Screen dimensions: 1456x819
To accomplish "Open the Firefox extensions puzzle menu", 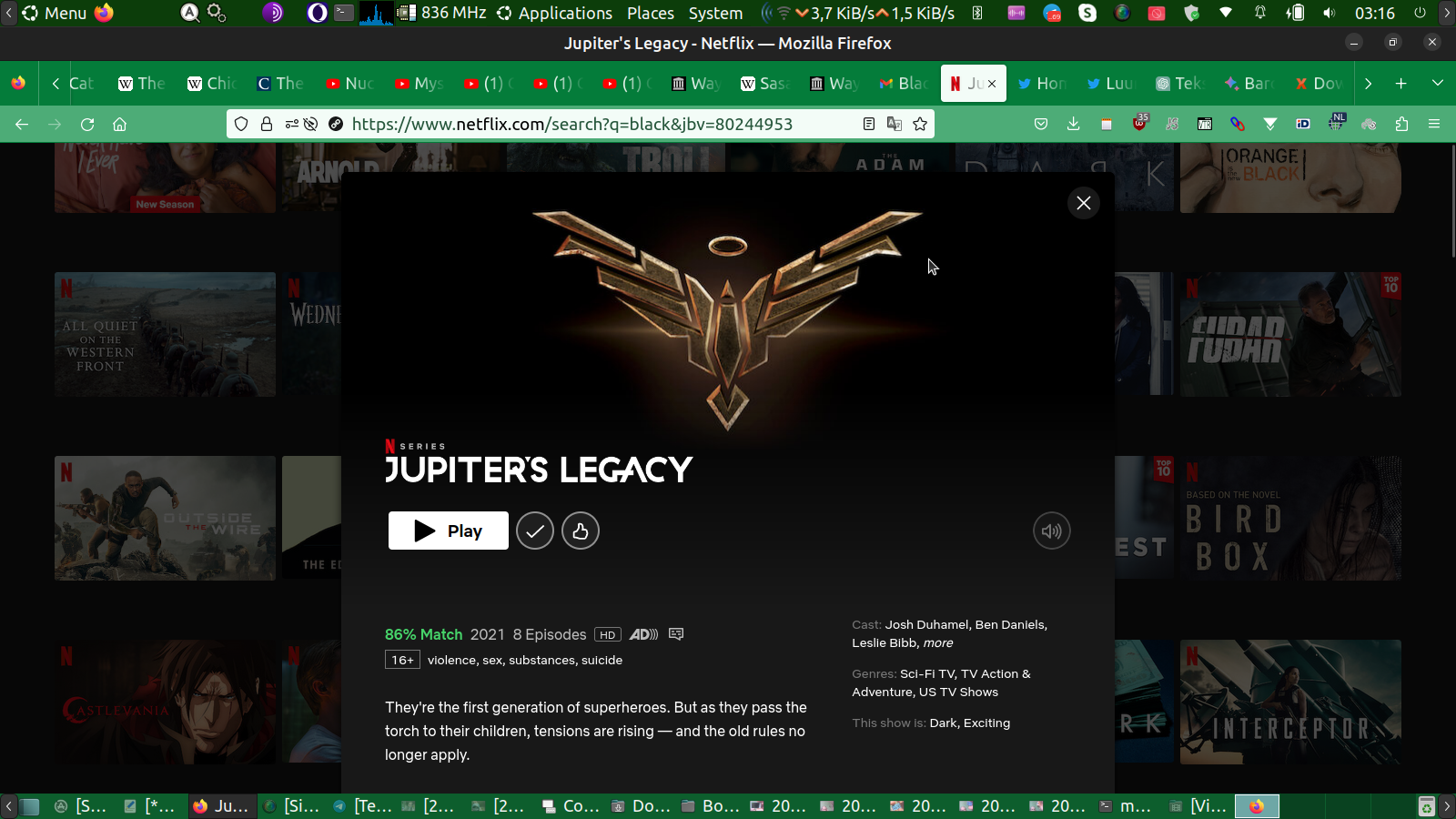I will click(1401, 124).
